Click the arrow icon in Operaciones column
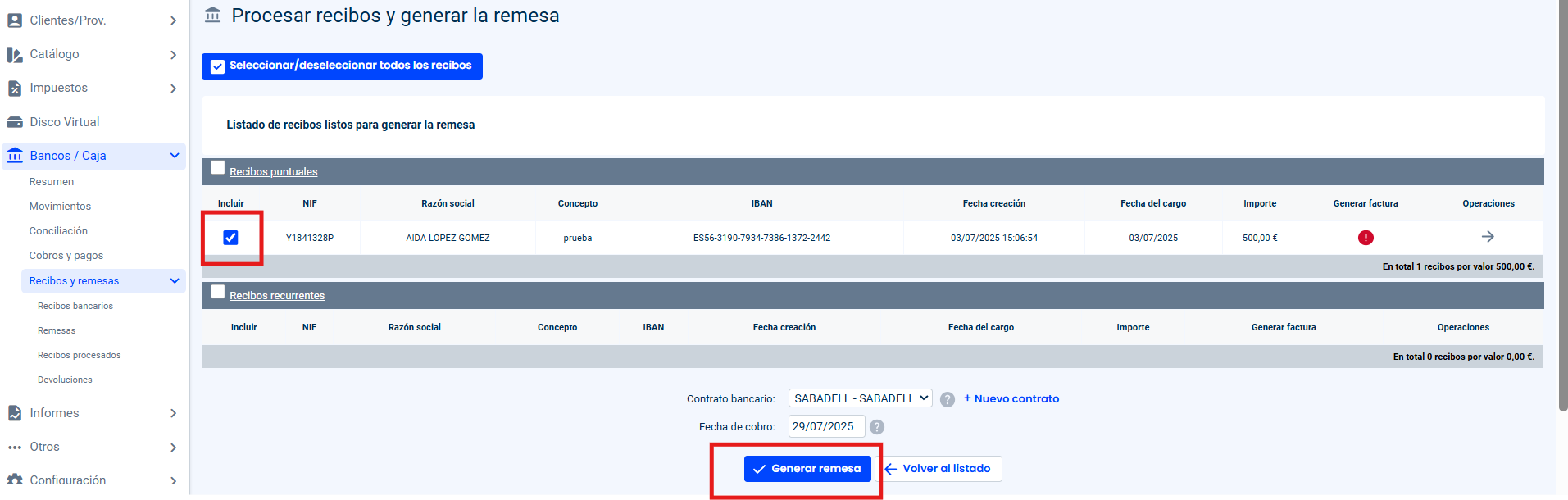The height and width of the screenshot is (500, 1568). click(1488, 237)
